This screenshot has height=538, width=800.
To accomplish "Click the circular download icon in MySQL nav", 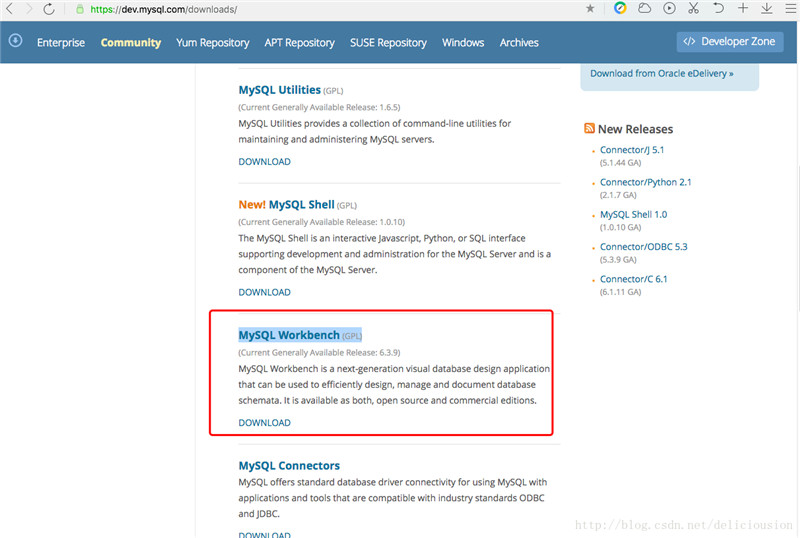I will pyautogui.click(x=15, y=40).
